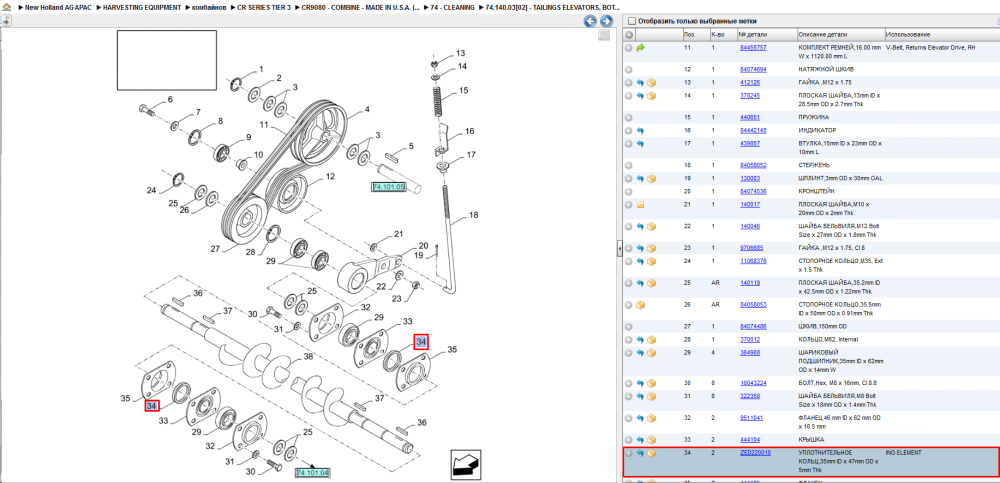This screenshot has height=483, width=1000.
Task: Click the blue arrow icon in row 17
Action: [640, 144]
